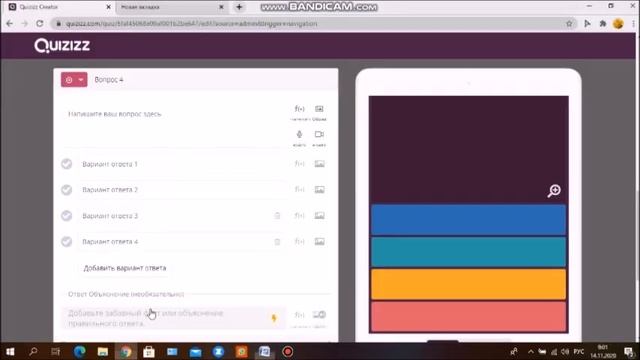Open the browser extensions puzzle icon
The image size is (640, 360).
[x=603, y=24]
